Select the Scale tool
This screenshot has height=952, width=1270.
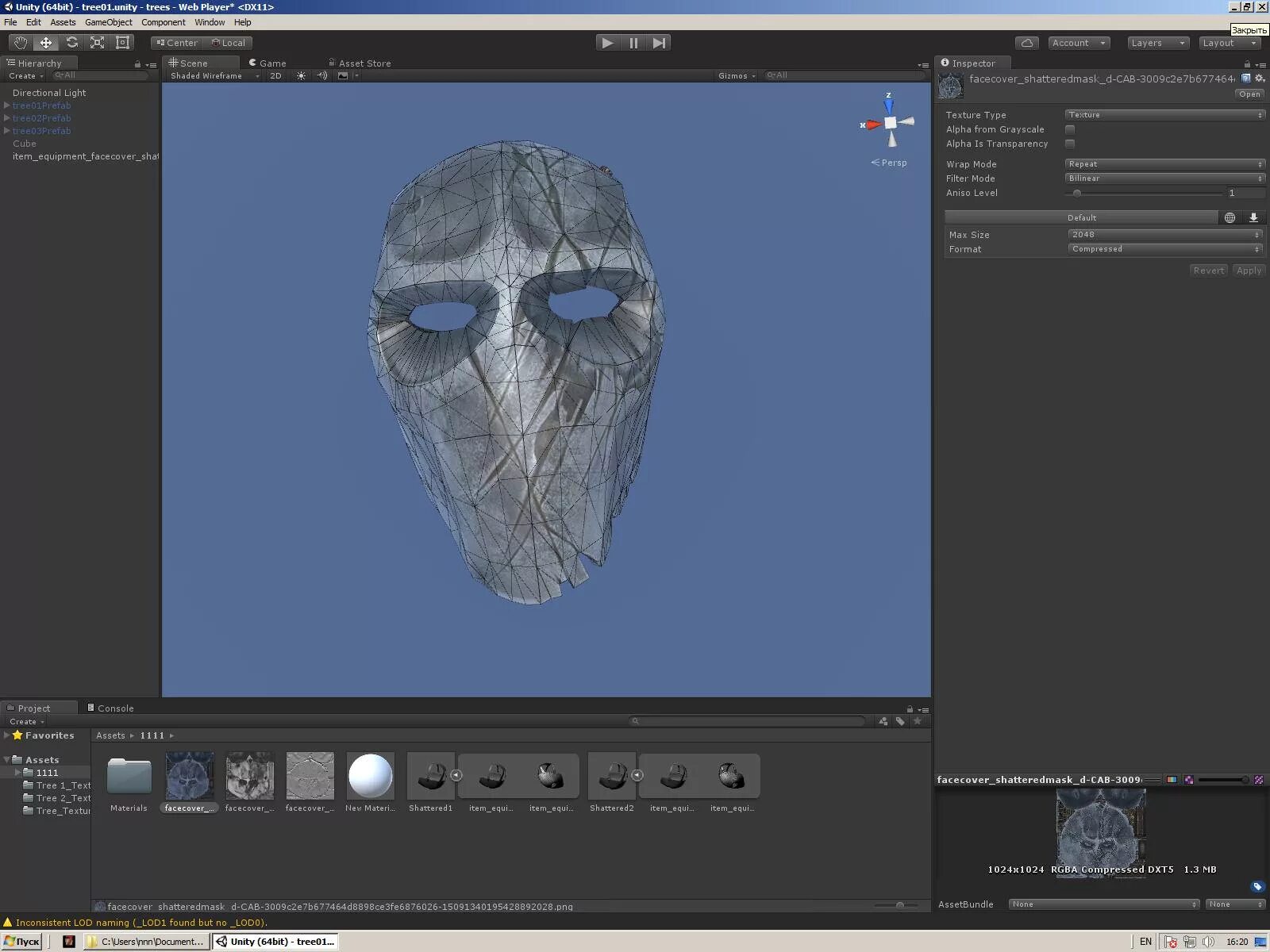pos(97,43)
